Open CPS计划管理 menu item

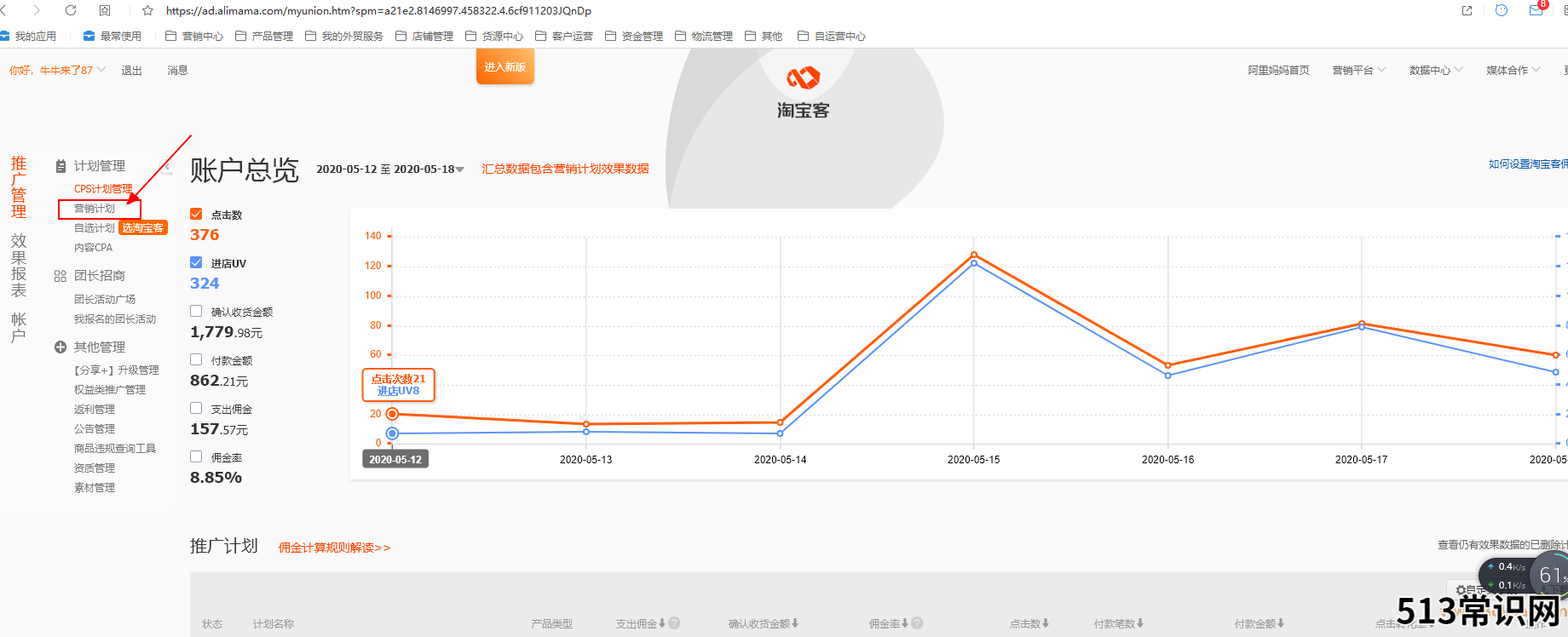(103, 189)
